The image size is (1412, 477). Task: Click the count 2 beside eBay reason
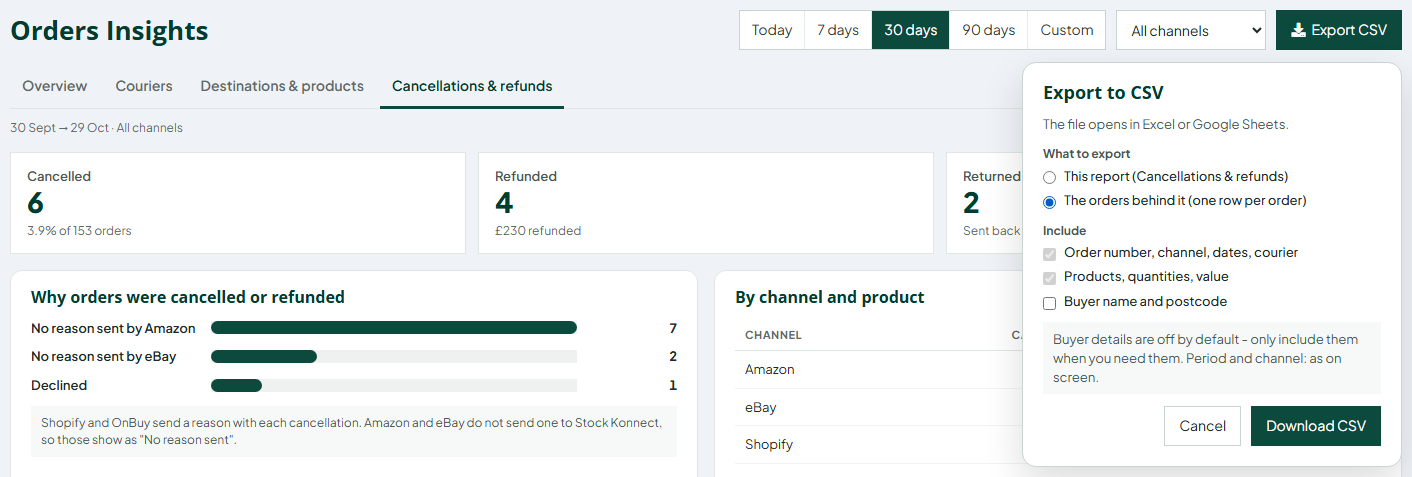[x=673, y=357]
